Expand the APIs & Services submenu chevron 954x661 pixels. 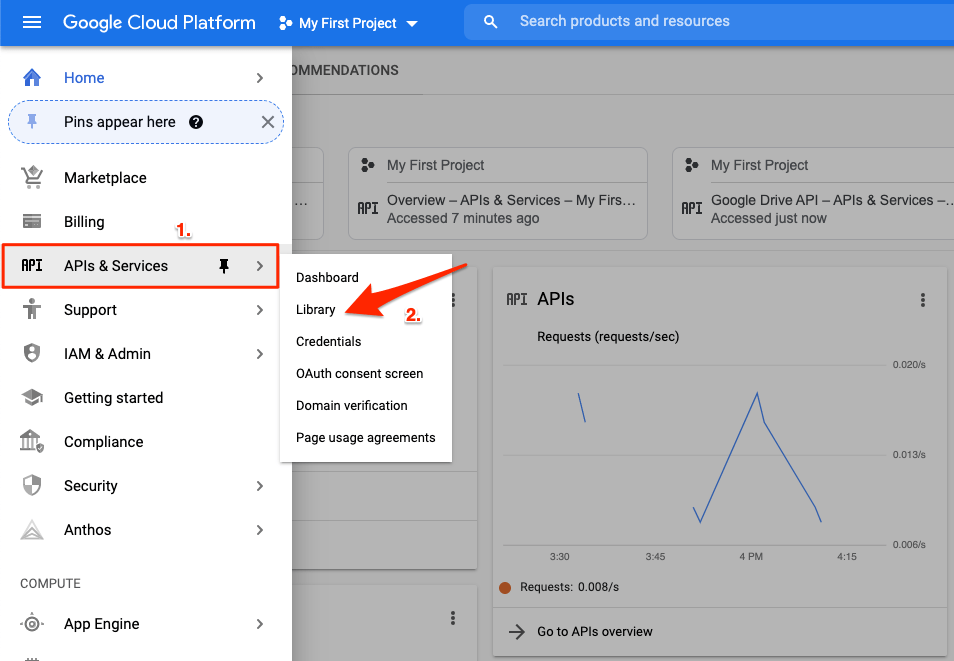(x=260, y=266)
